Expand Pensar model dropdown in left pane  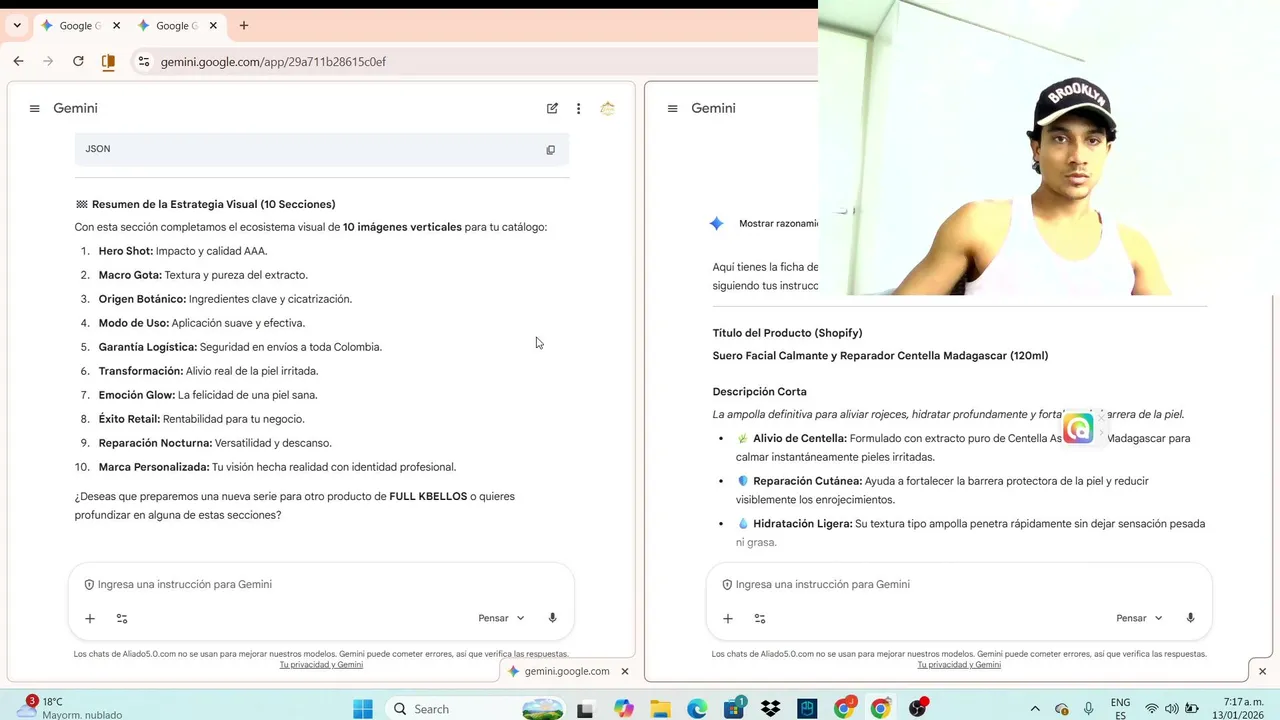pos(501,618)
